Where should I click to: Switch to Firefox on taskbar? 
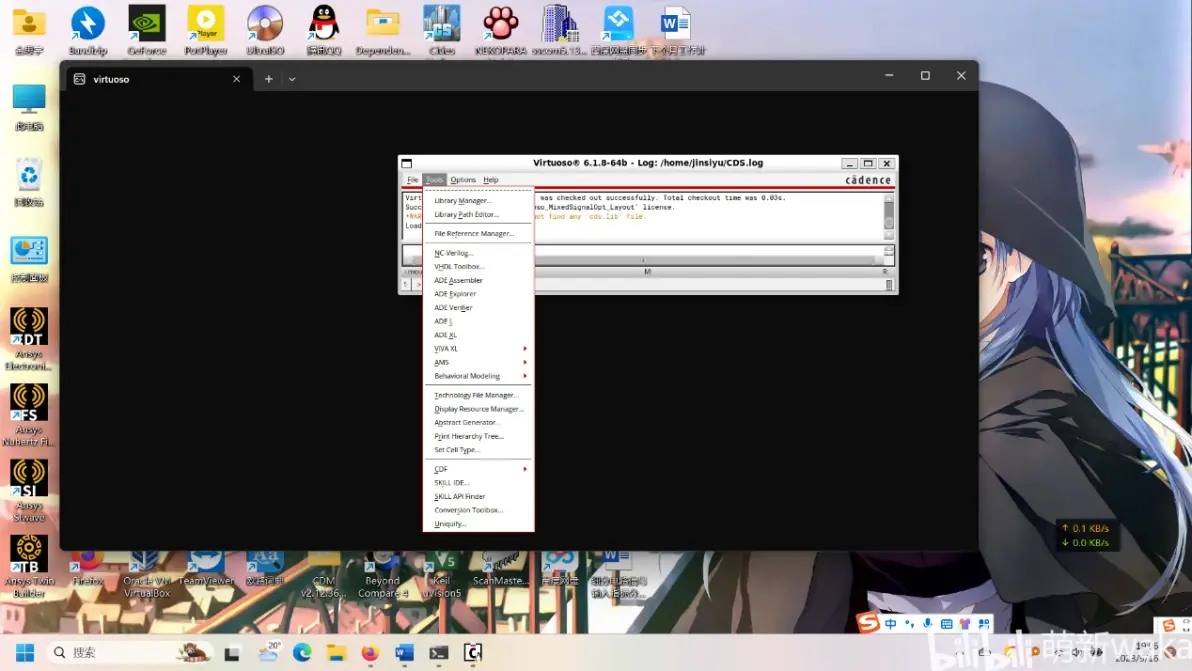pyautogui.click(x=370, y=653)
